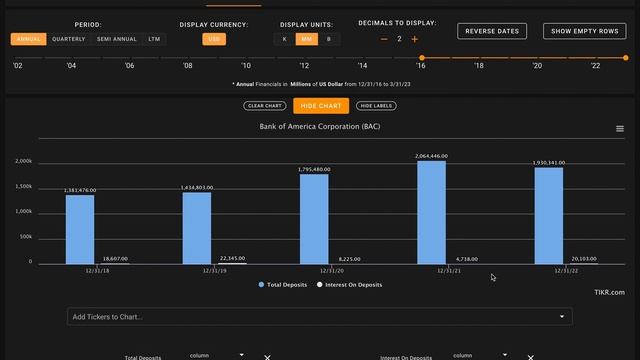640x360 pixels.
Task: Switch period to LTM
Action: pos(154,39)
